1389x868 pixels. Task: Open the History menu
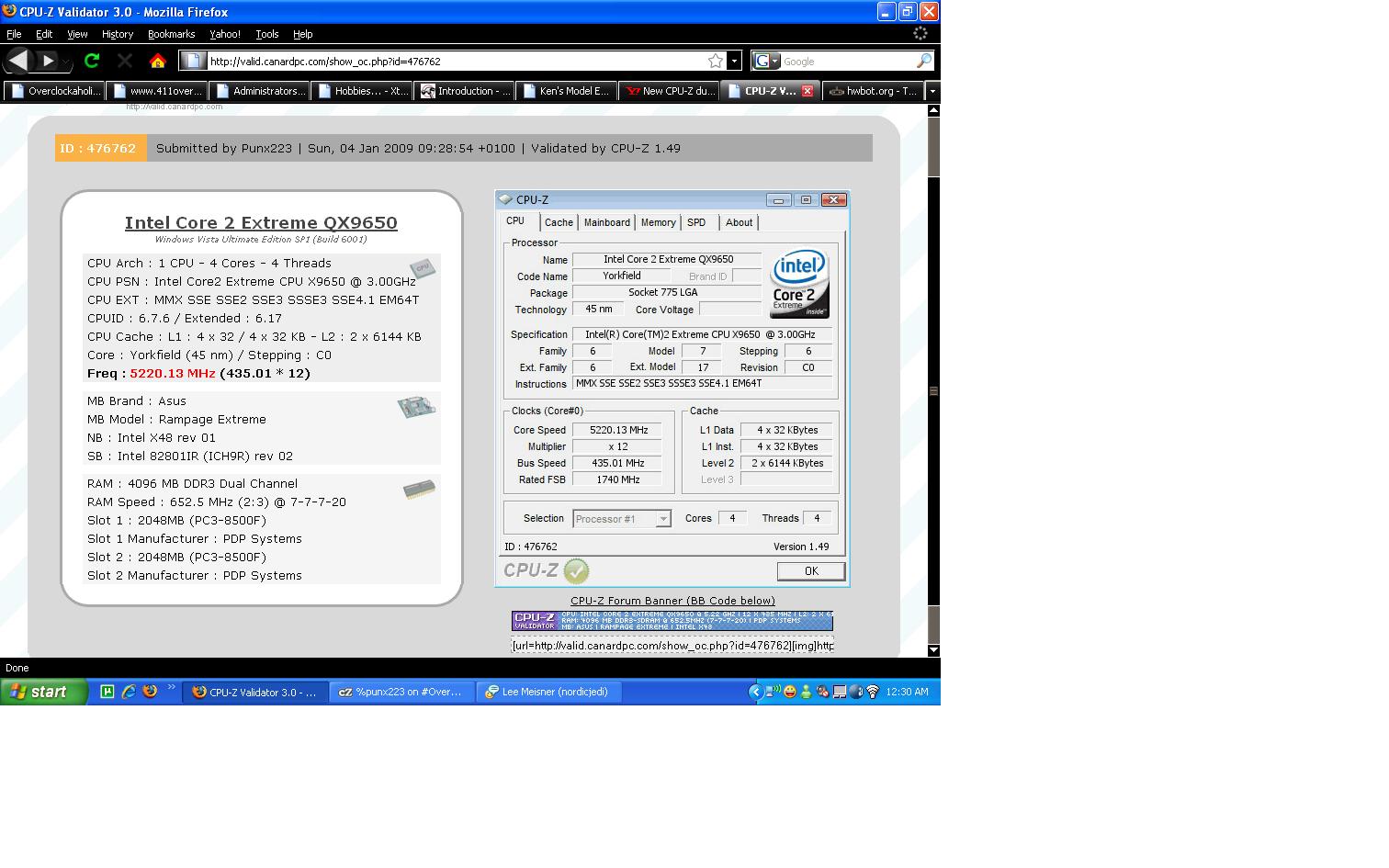point(118,34)
